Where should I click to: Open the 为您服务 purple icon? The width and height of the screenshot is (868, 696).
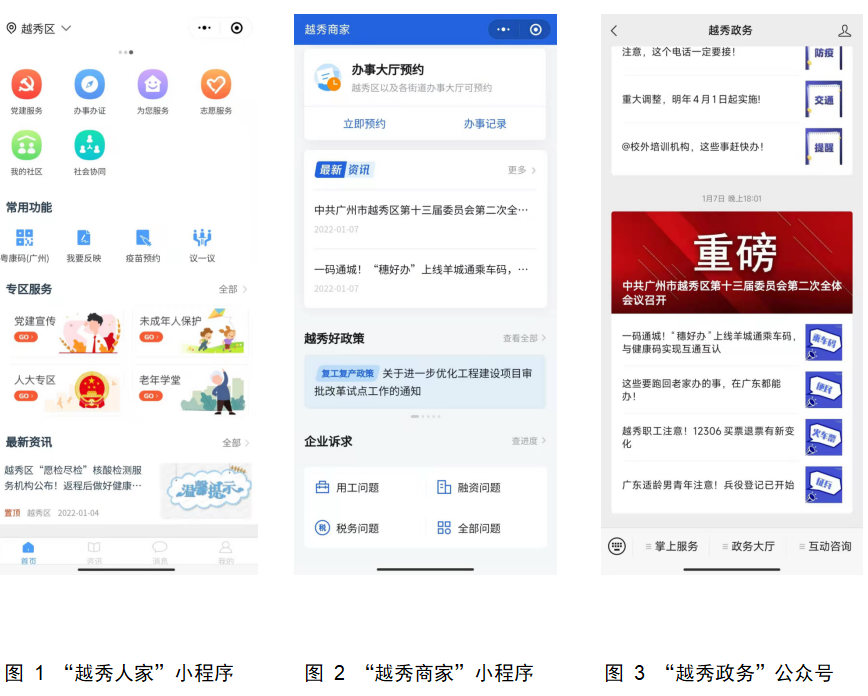152,84
